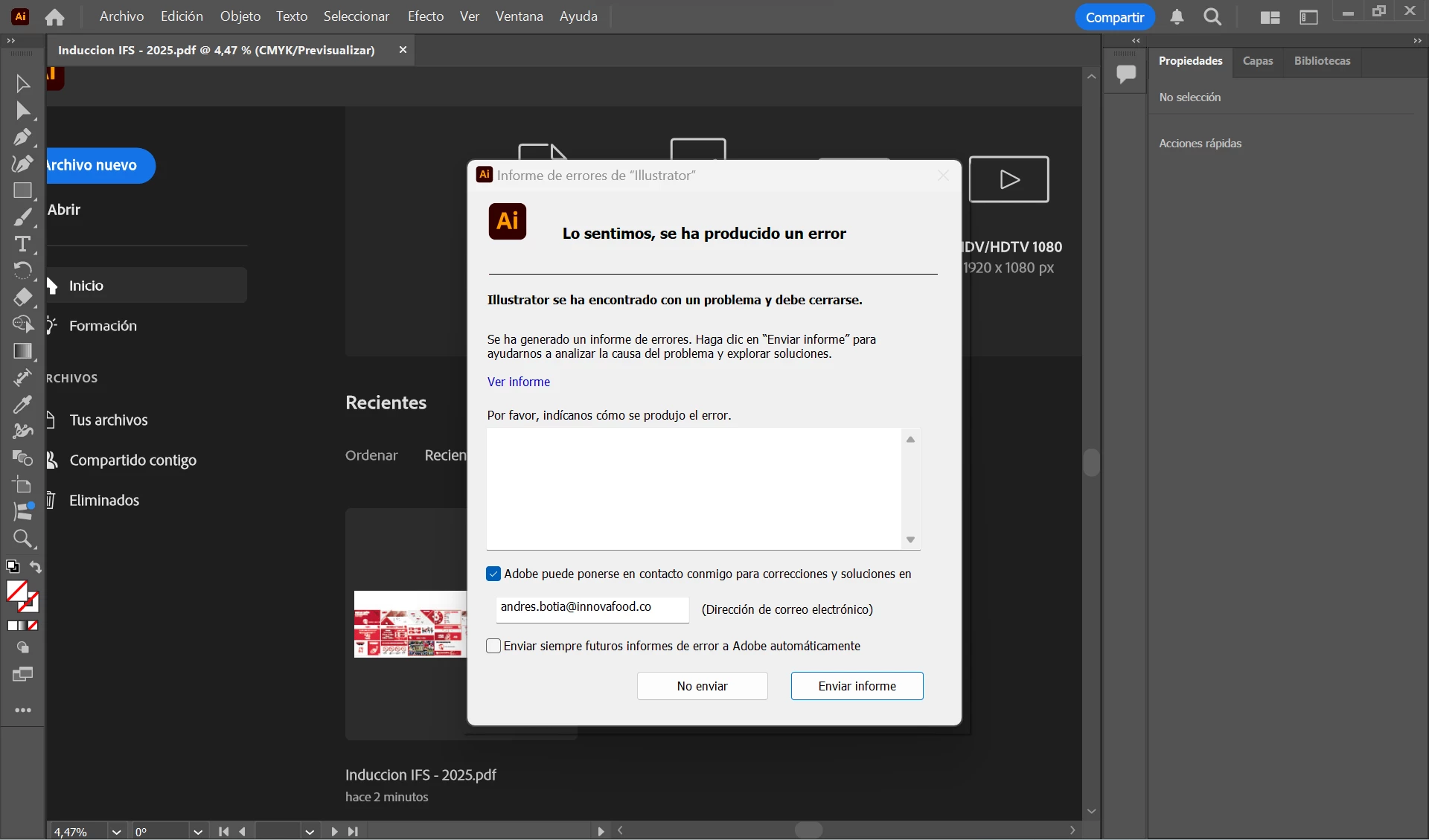Switch to the Capas tab
The width and height of the screenshot is (1429, 840).
point(1258,61)
